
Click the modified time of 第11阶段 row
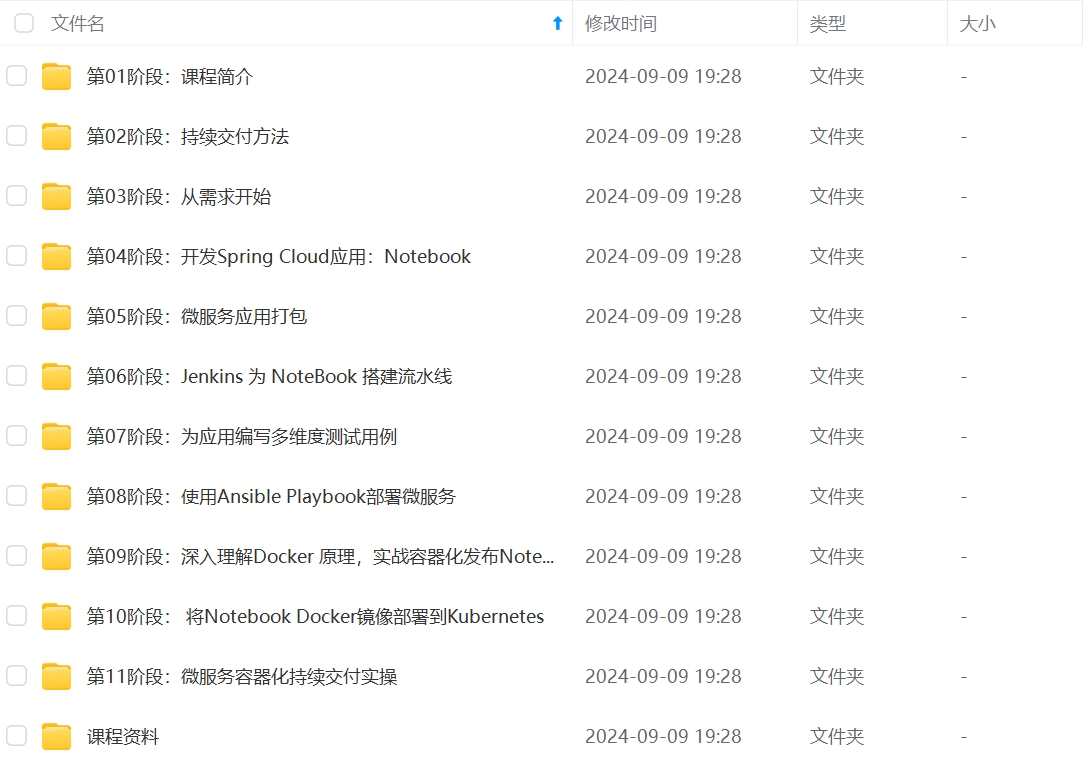coord(663,676)
